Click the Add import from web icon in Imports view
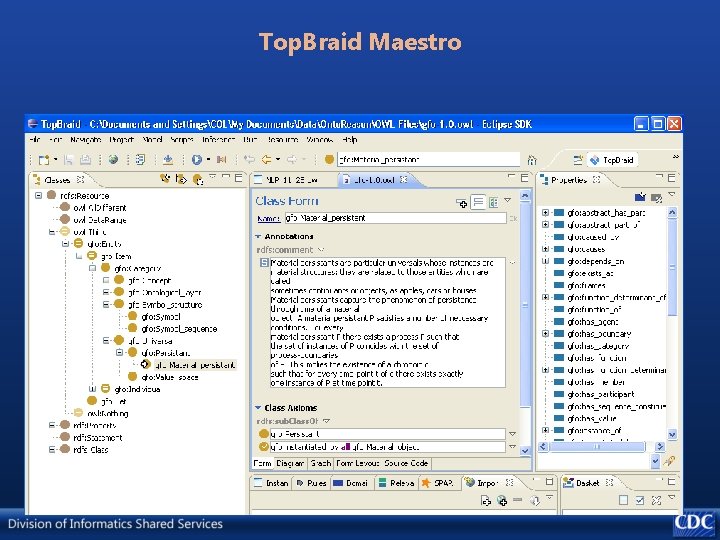 (502, 501)
